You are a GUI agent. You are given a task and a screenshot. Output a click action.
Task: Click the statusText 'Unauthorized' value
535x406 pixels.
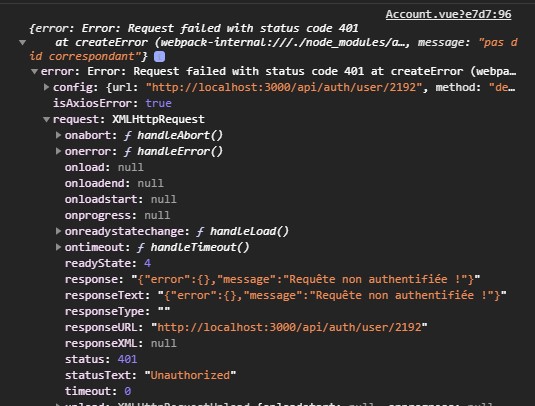190,375
